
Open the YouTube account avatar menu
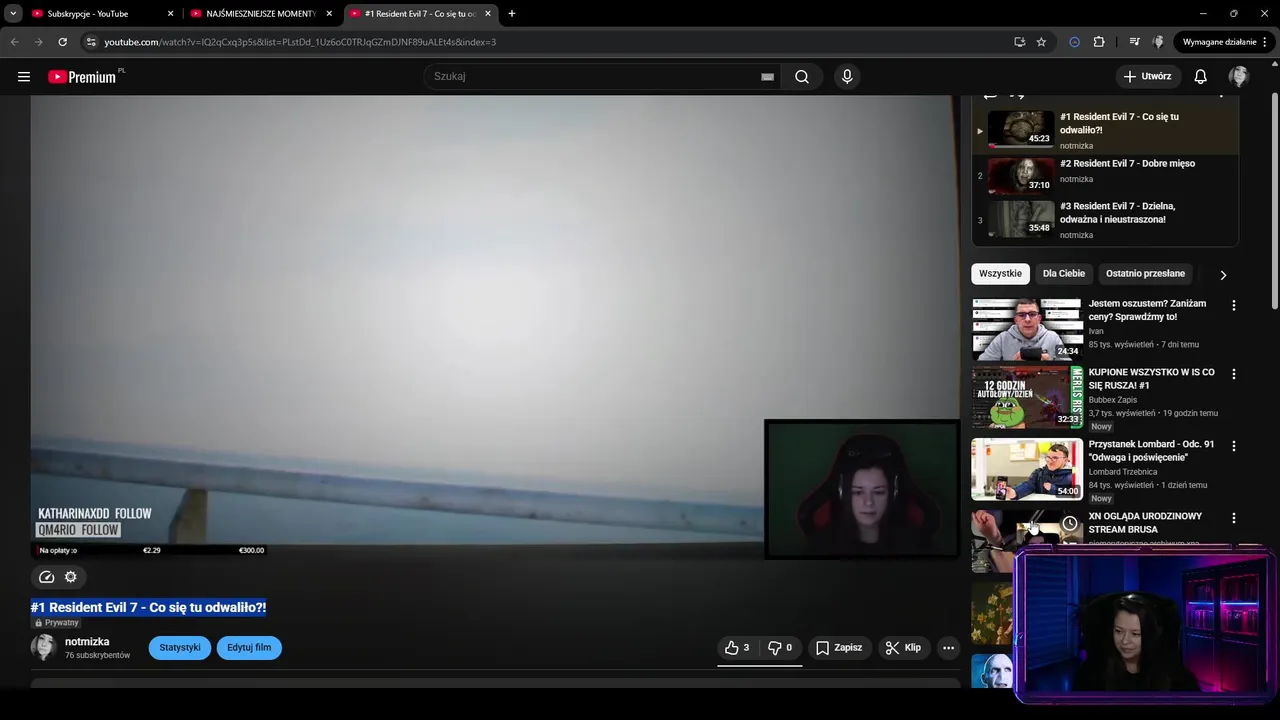[x=1239, y=76]
